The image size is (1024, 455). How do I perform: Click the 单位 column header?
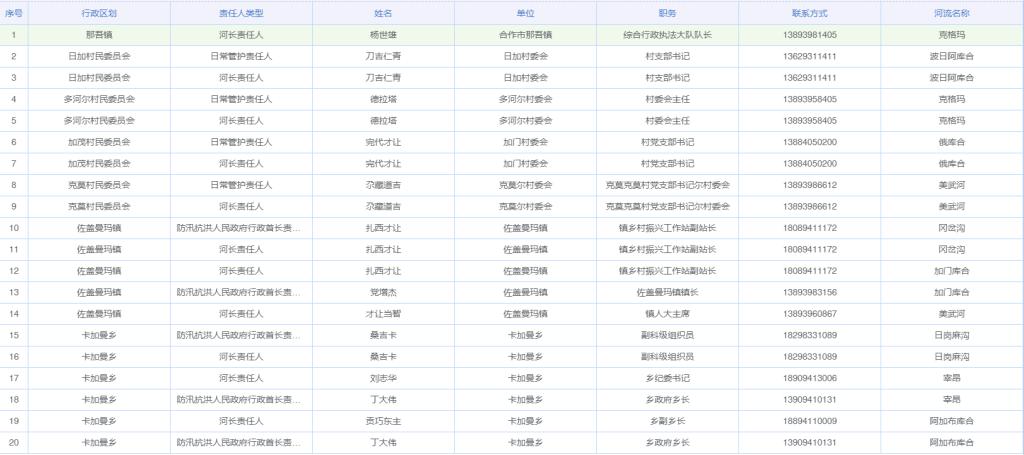pyautogui.click(x=525, y=13)
